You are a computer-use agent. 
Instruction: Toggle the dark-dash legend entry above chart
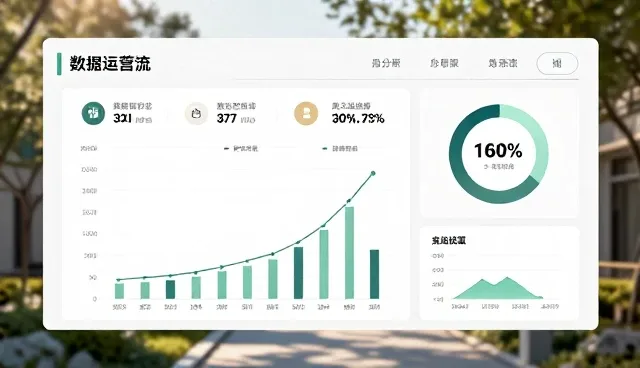[x=241, y=149]
